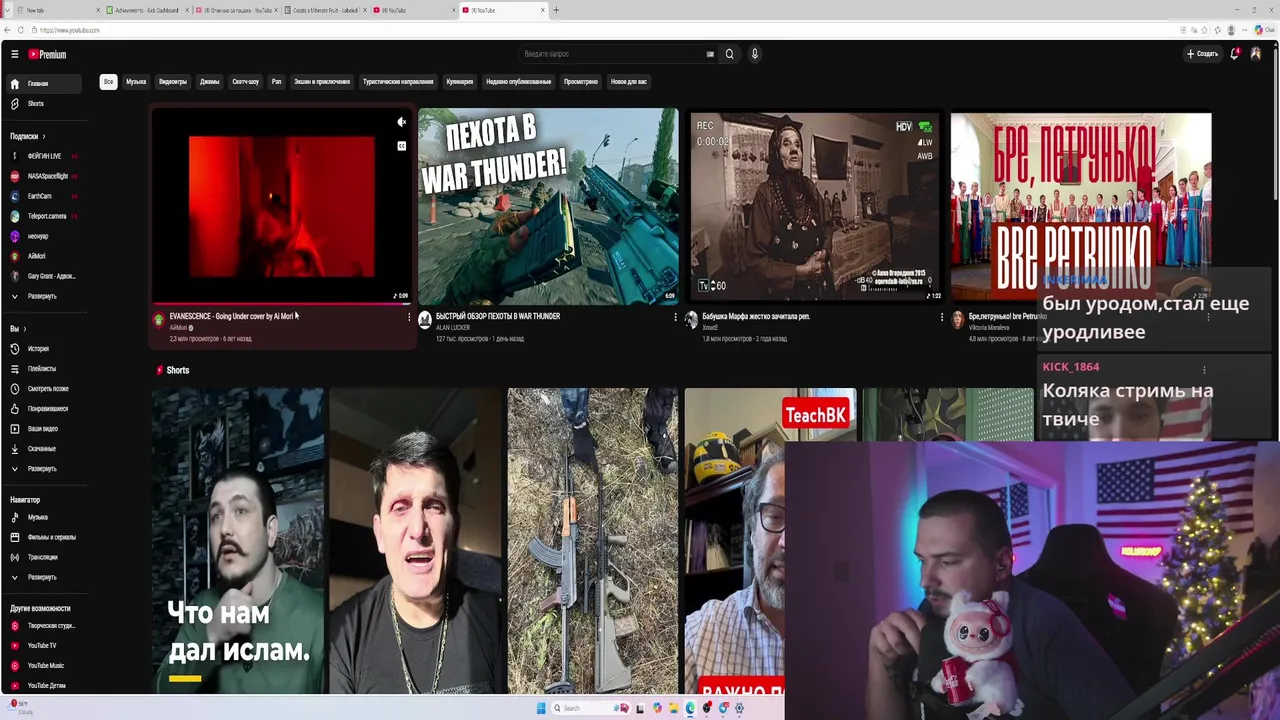Open the Вы section chevron
The width and height of the screenshot is (1280, 720).
[x=25, y=329]
